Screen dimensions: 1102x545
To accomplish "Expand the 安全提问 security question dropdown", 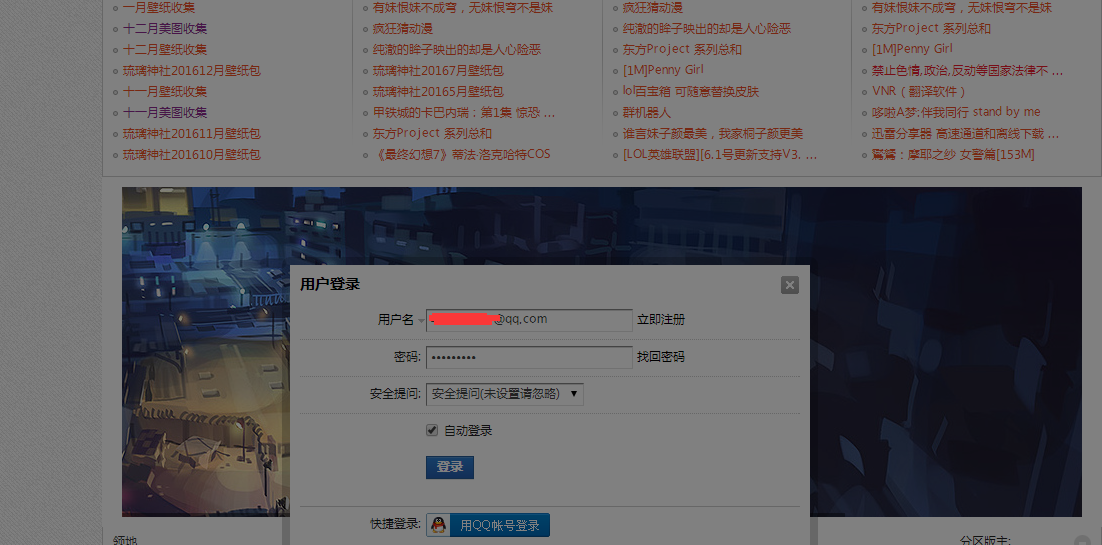I will pyautogui.click(x=505, y=394).
